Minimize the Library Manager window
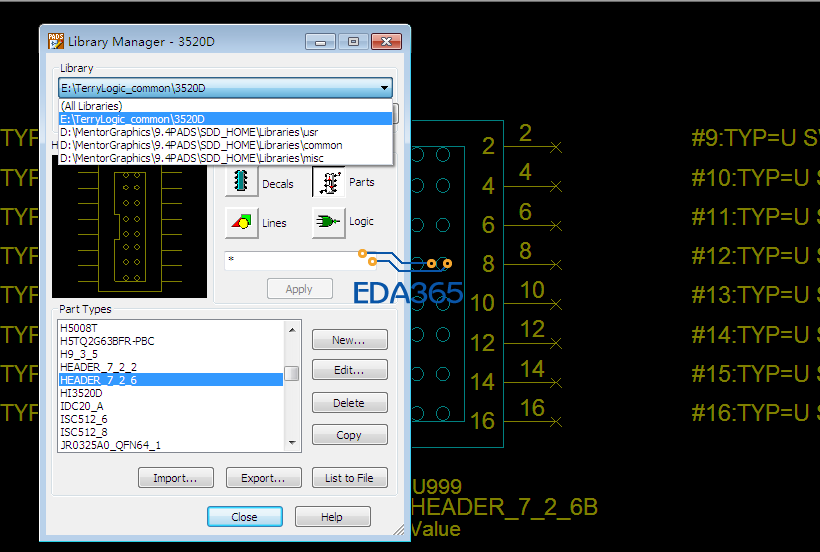 point(320,42)
